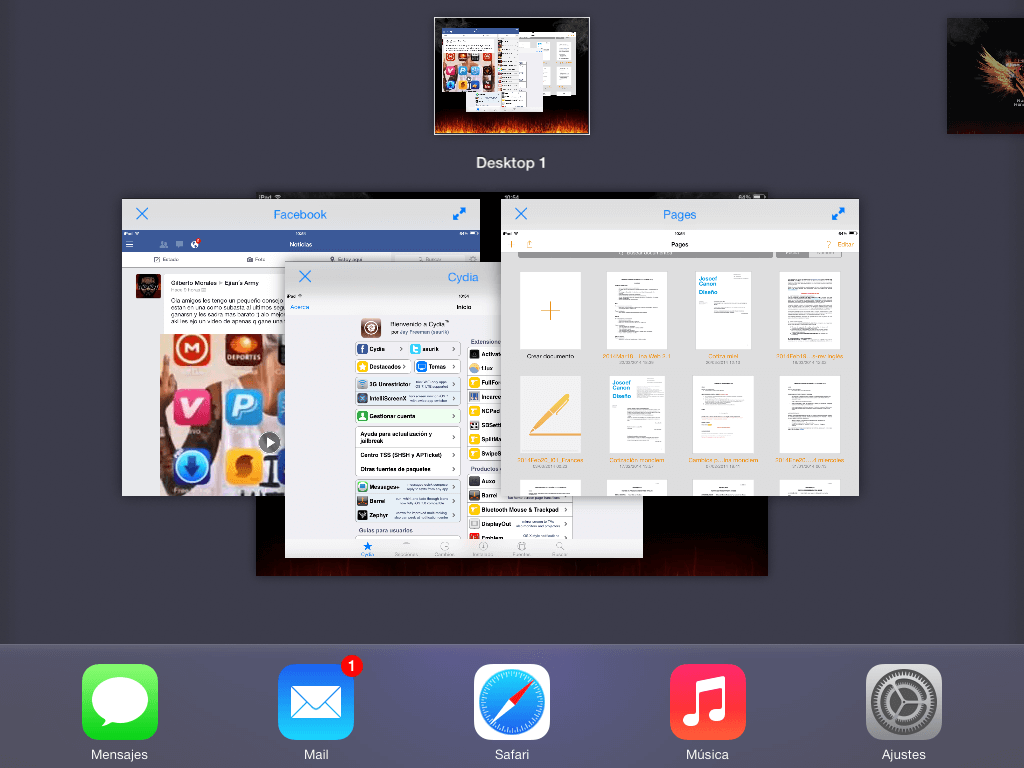This screenshot has height=768, width=1024.
Task: Open the Música app
Action: click(707, 702)
